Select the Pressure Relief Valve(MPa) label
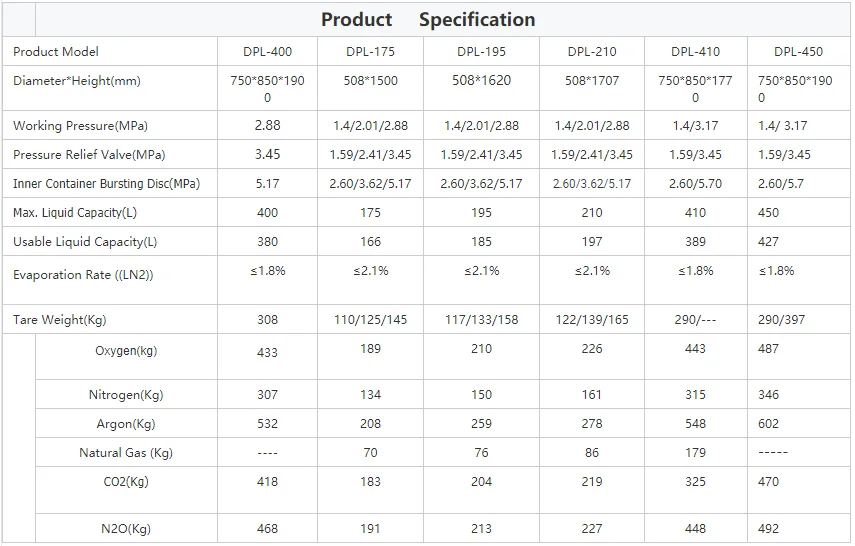The image size is (855, 546). coord(89,155)
